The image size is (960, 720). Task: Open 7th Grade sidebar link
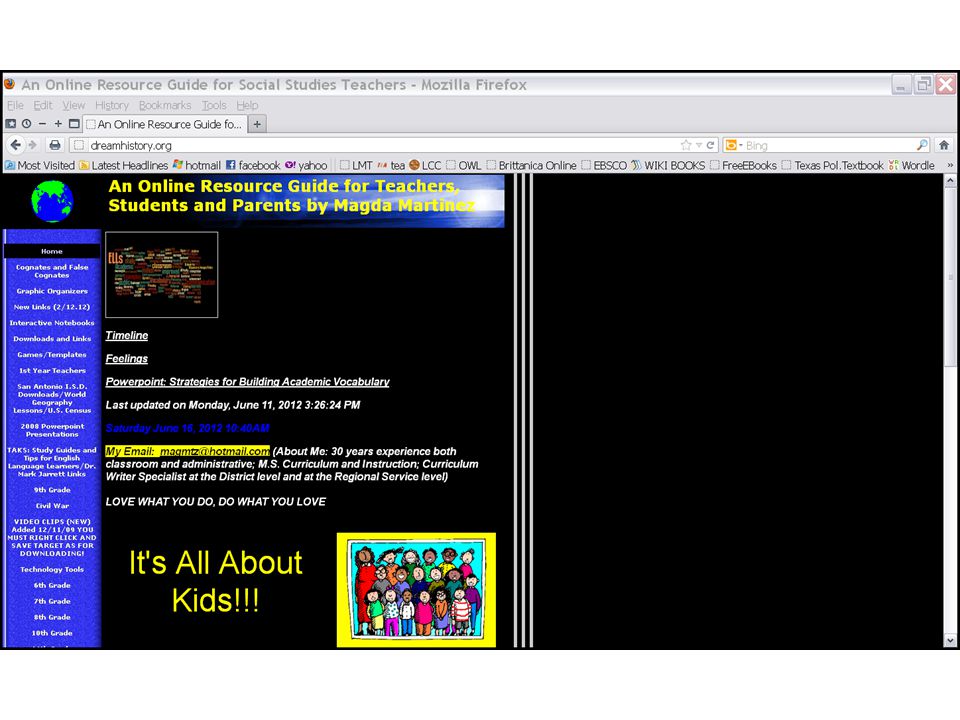52,601
